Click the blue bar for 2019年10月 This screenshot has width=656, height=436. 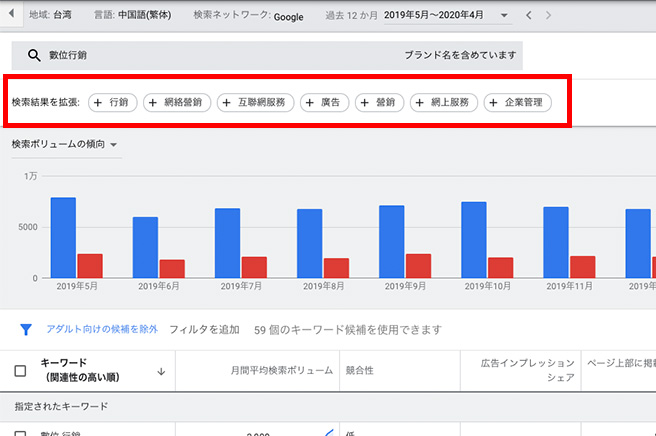(474, 240)
